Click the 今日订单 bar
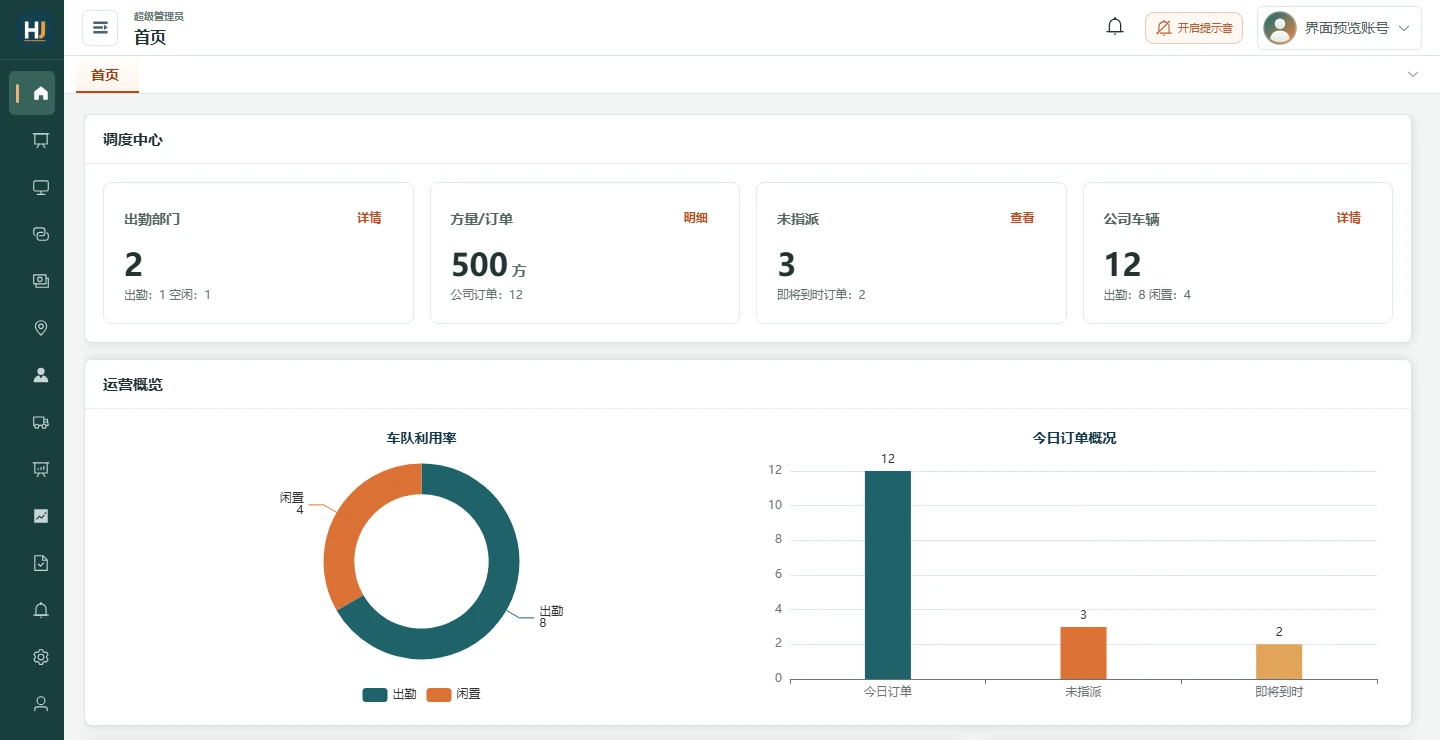 [888, 575]
